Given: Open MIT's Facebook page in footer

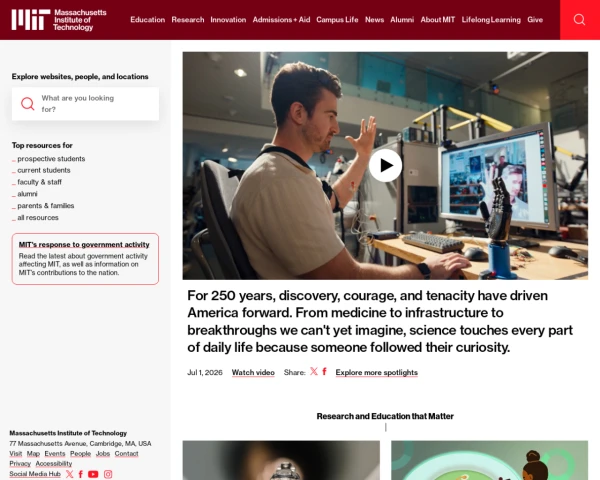Looking at the screenshot, I should pos(81,474).
